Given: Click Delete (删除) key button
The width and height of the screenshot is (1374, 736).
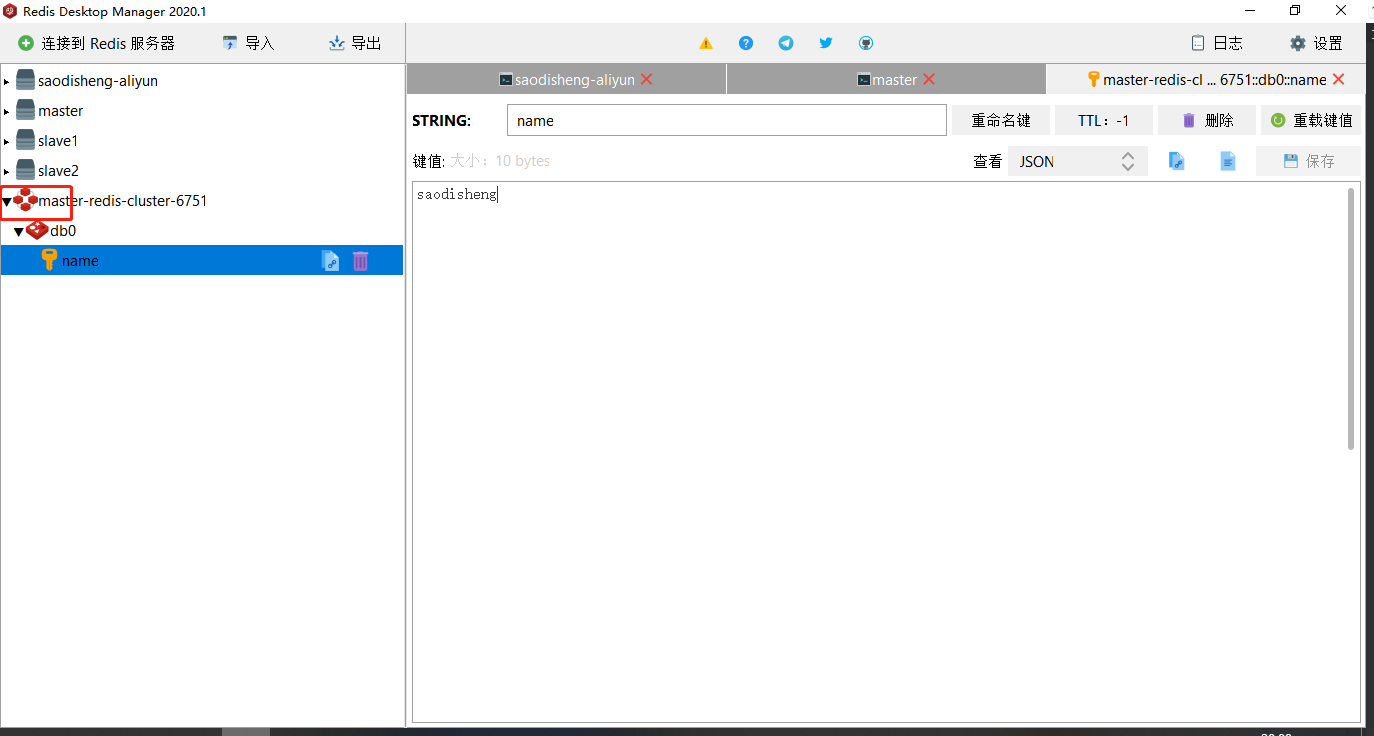Looking at the screenshot, I should (1207, 120).
